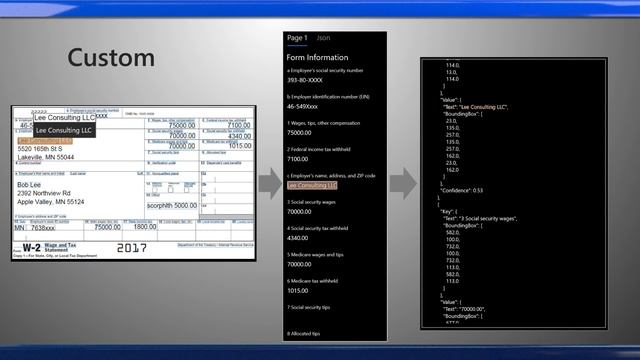Select employee name Bob Lee
The width and height of the screenshot is (640, 360).
[x=29, y=185]
